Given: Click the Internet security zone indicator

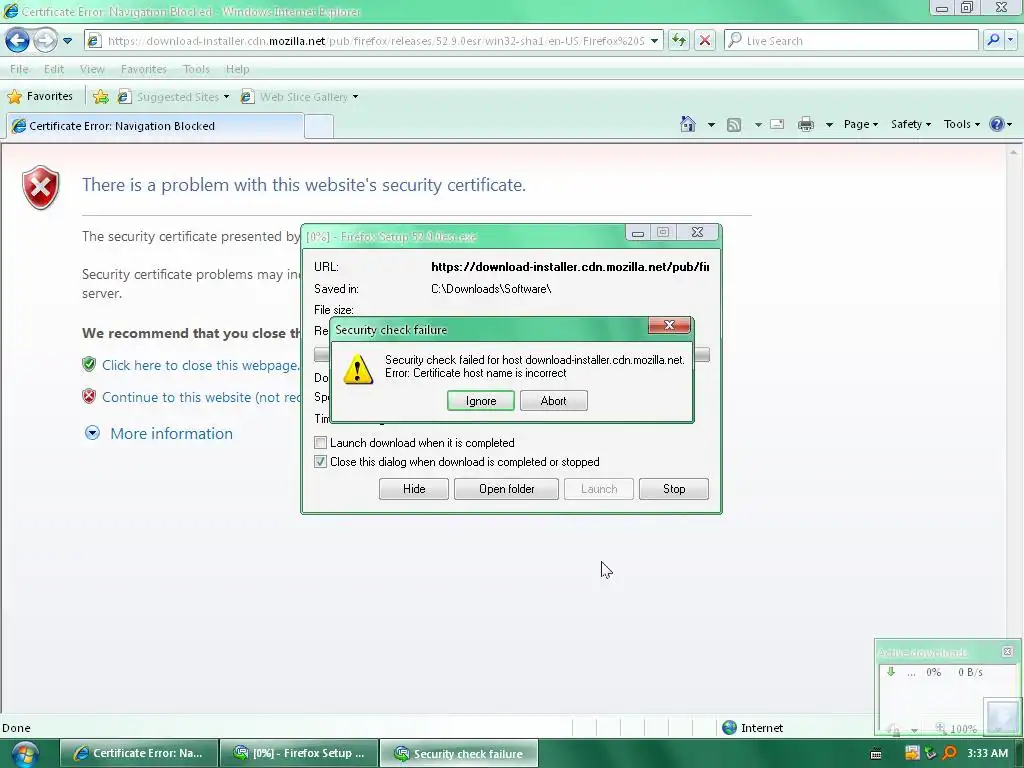Looking at the screenshot, I should pos(752,728).
